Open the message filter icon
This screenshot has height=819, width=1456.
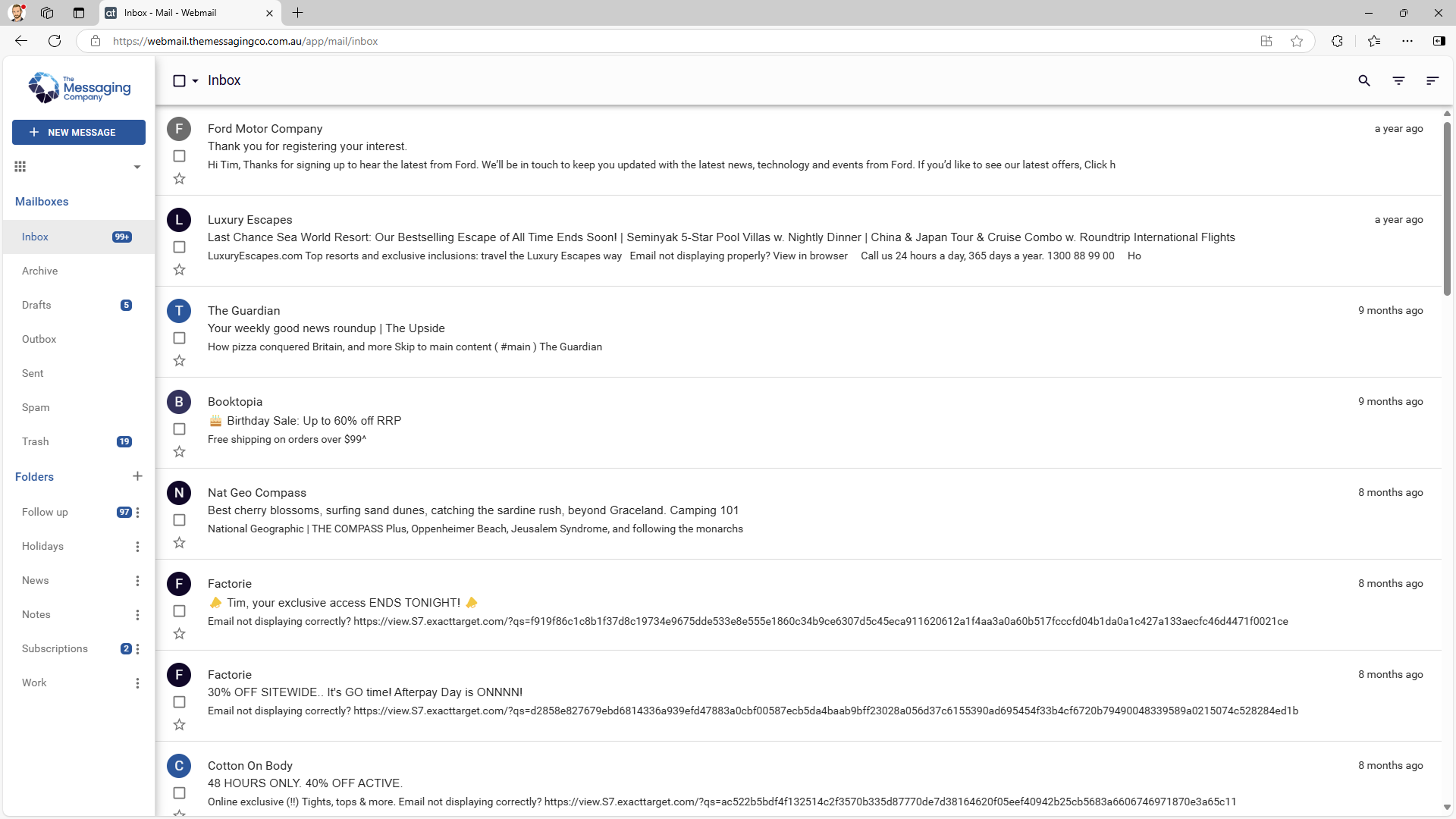pos(1398,81)
